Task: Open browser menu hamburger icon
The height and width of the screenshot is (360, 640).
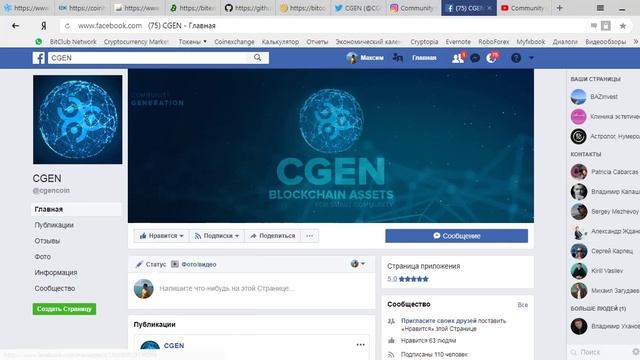Action: pyautogui.click(x=600, y=8)
